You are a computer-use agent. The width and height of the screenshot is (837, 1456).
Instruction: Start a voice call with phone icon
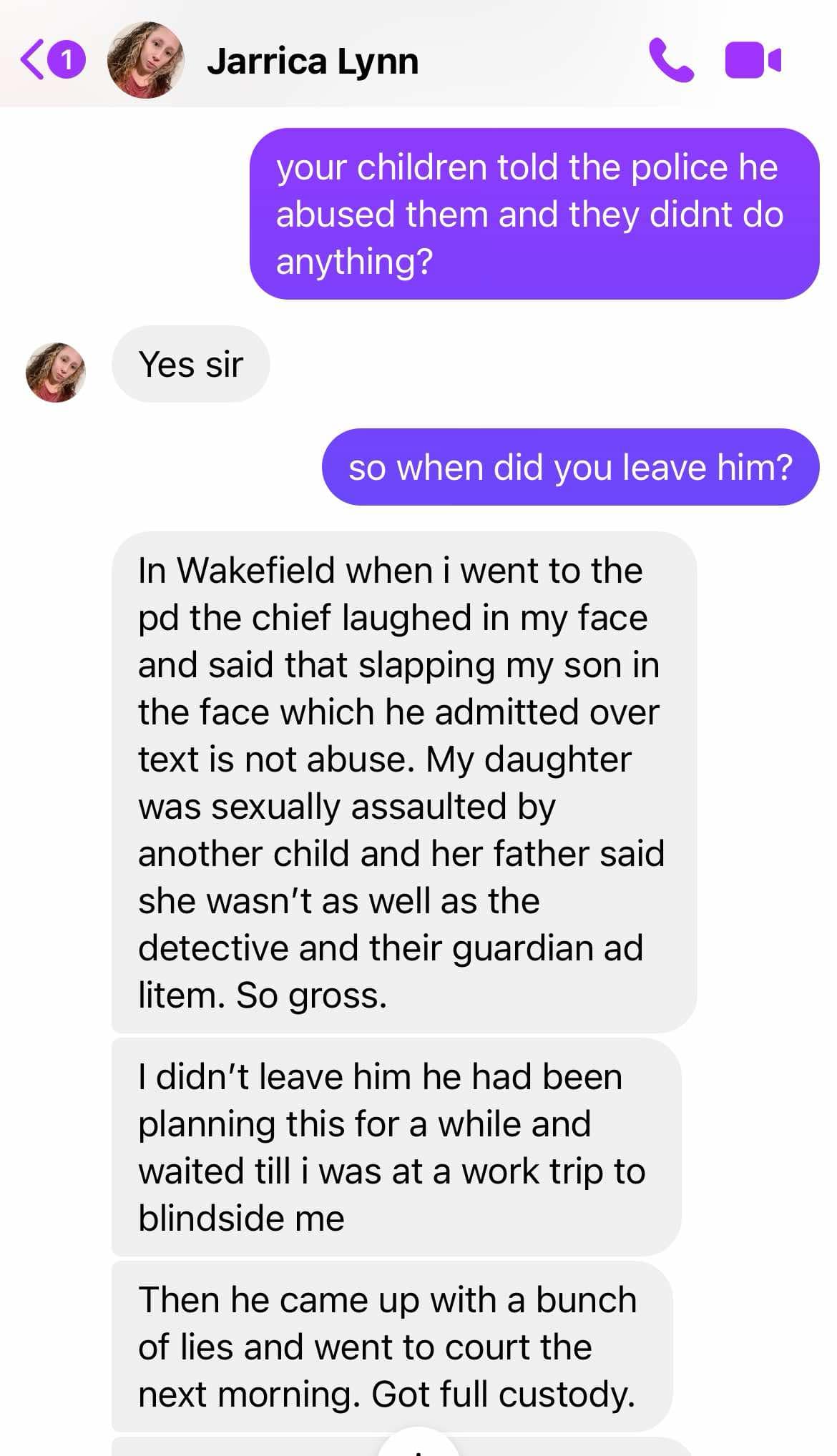671,60
